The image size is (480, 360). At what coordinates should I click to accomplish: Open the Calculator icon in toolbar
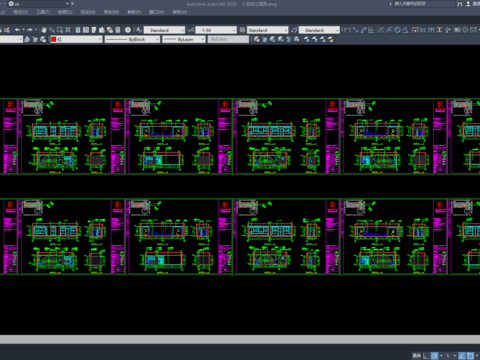click(x=118, y=30)
